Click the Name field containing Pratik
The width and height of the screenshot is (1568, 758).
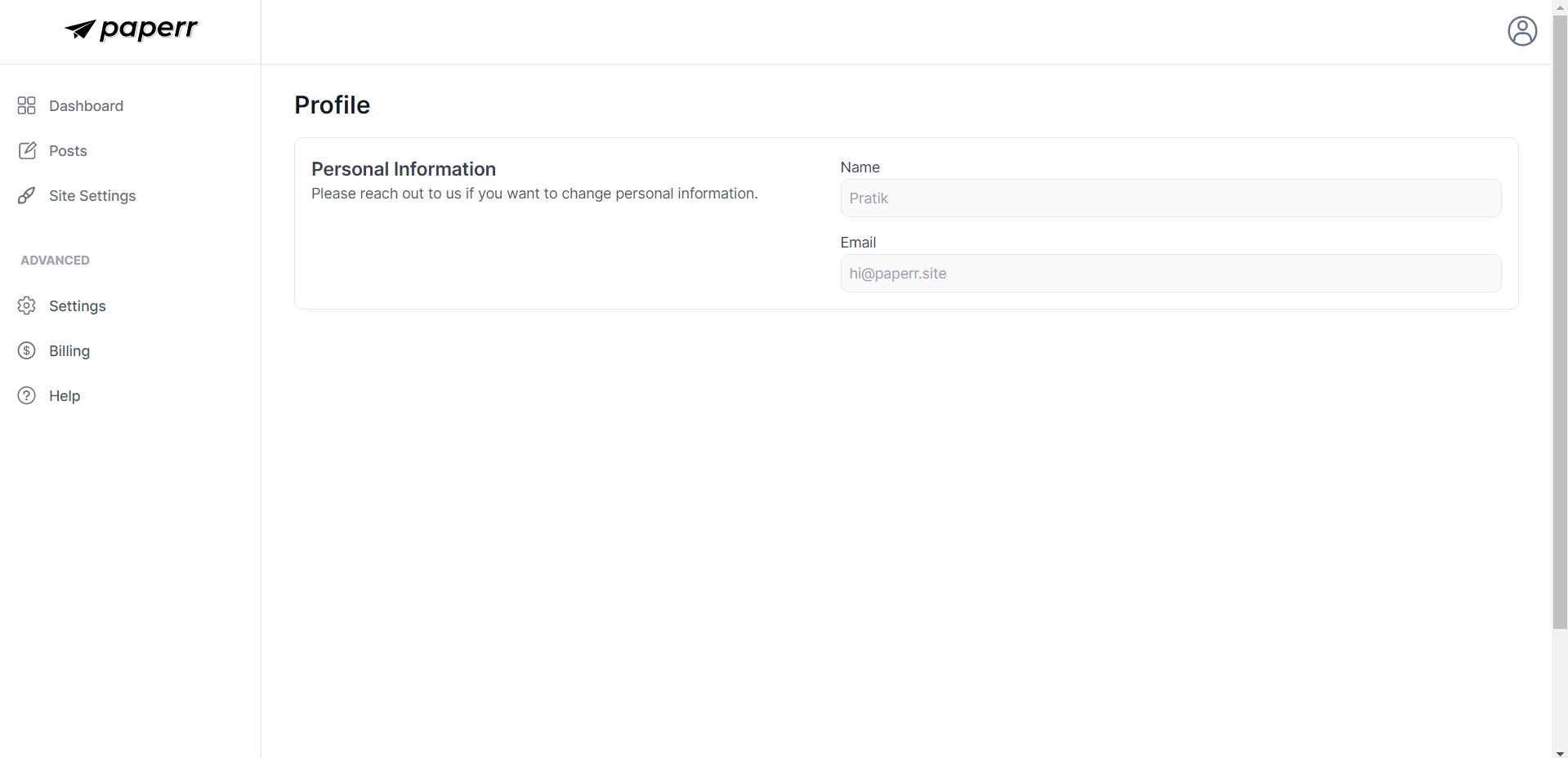point(1170,198)
